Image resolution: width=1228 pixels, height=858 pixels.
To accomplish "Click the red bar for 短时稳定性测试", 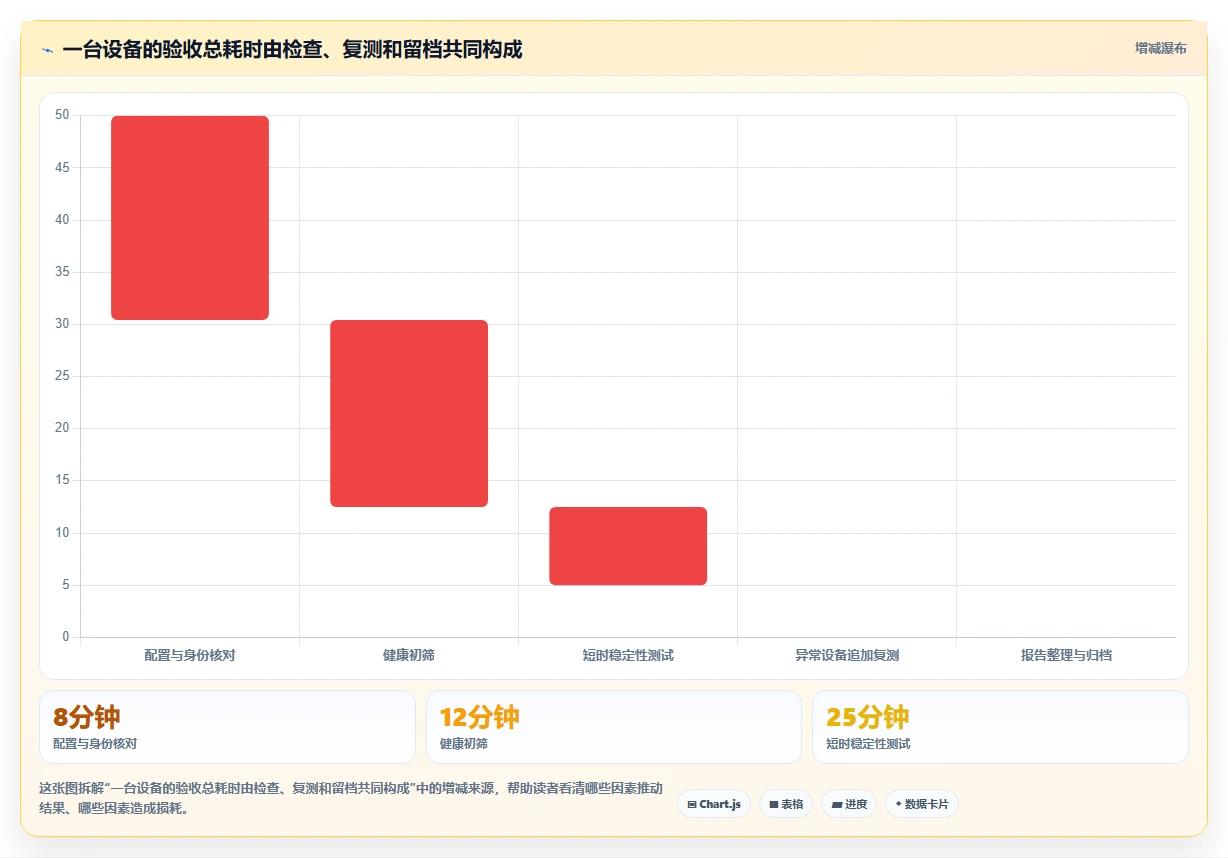I will tap(628, 546).
